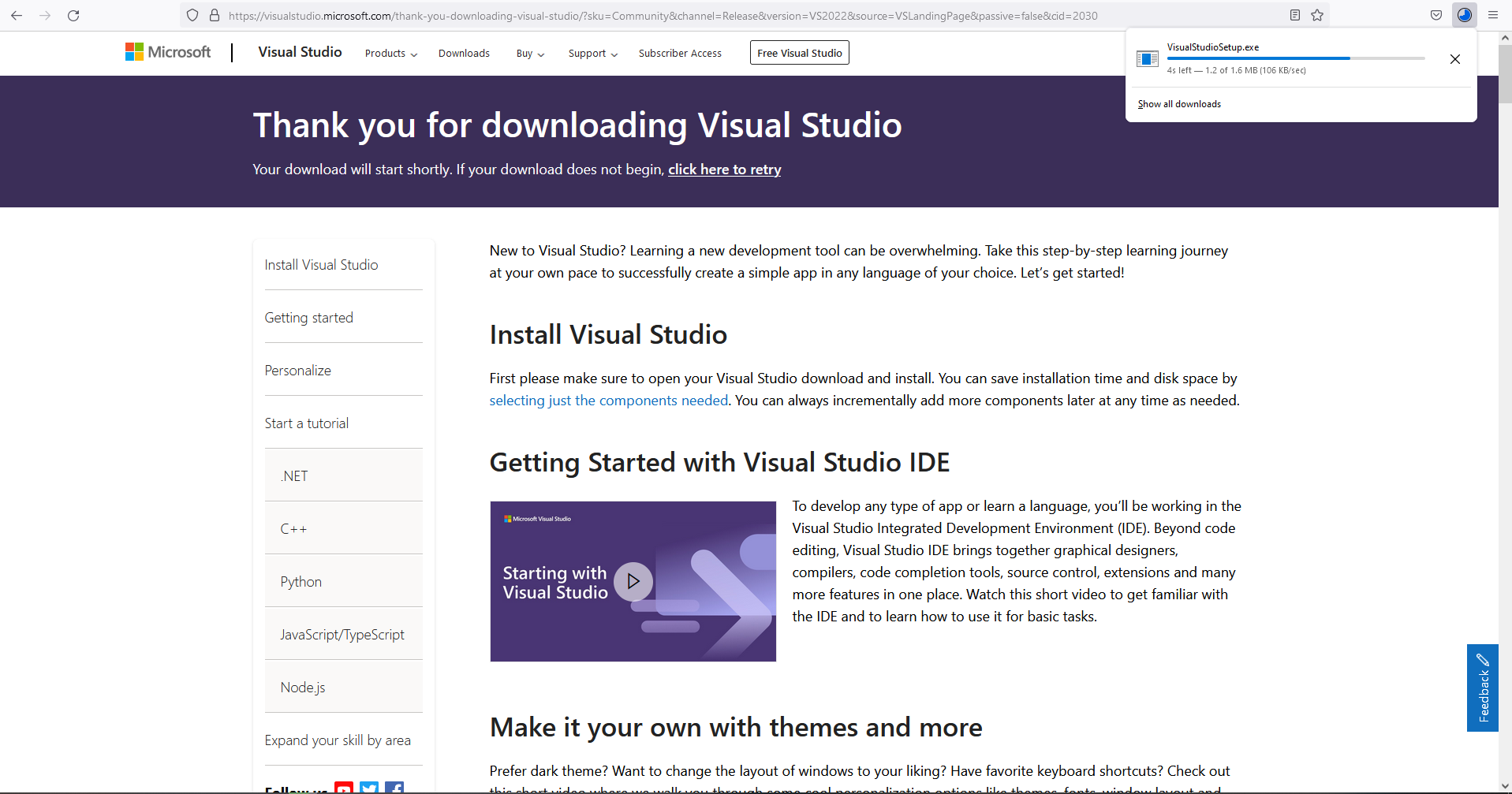Image resolution: width=1512 pixels, height=794 pixels.
Task: Click the Starting with Visual Studio thumbnail
Action: [633, 581]
